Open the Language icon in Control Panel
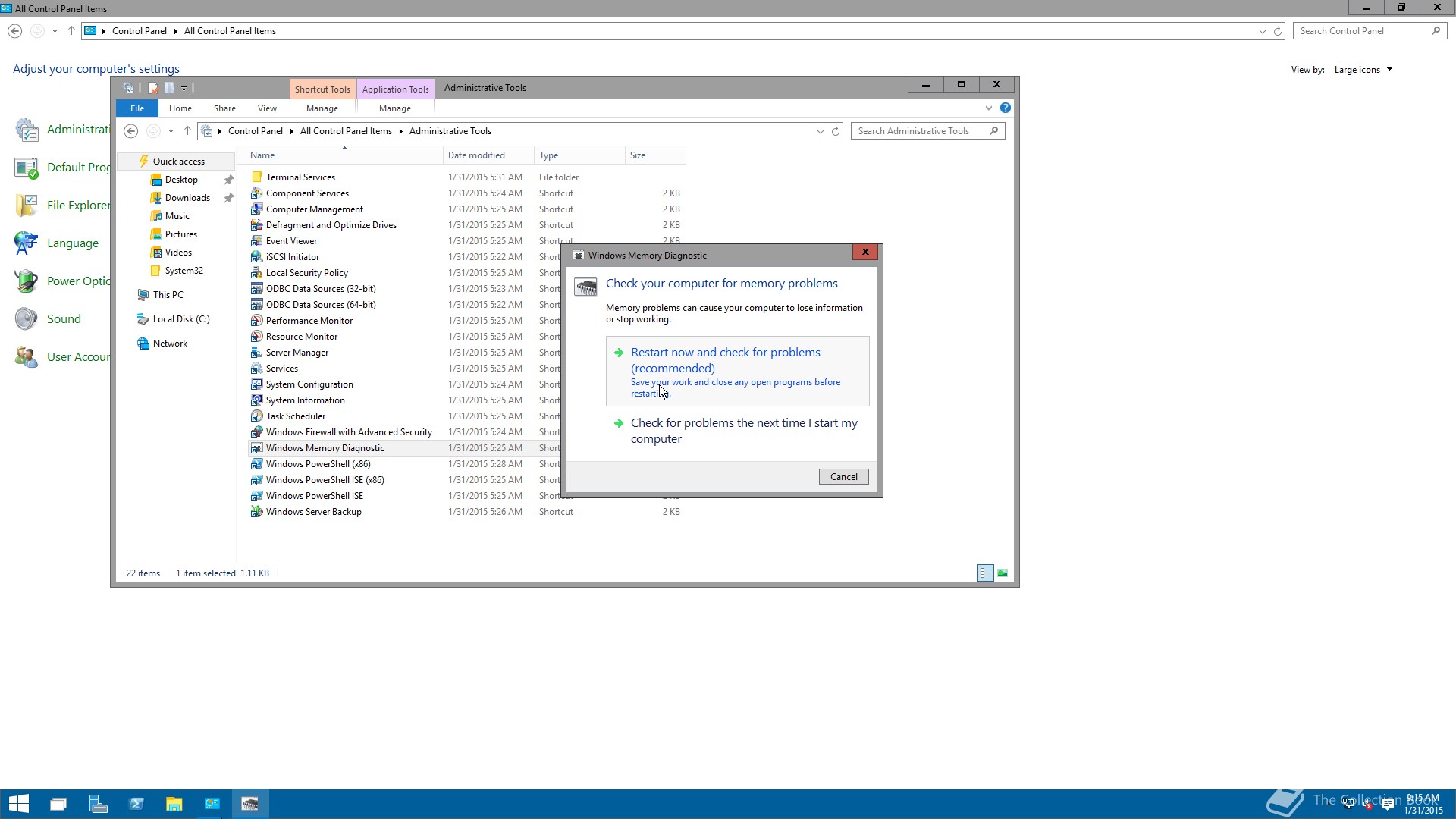Screen dimensions: 1456x819 26,243
